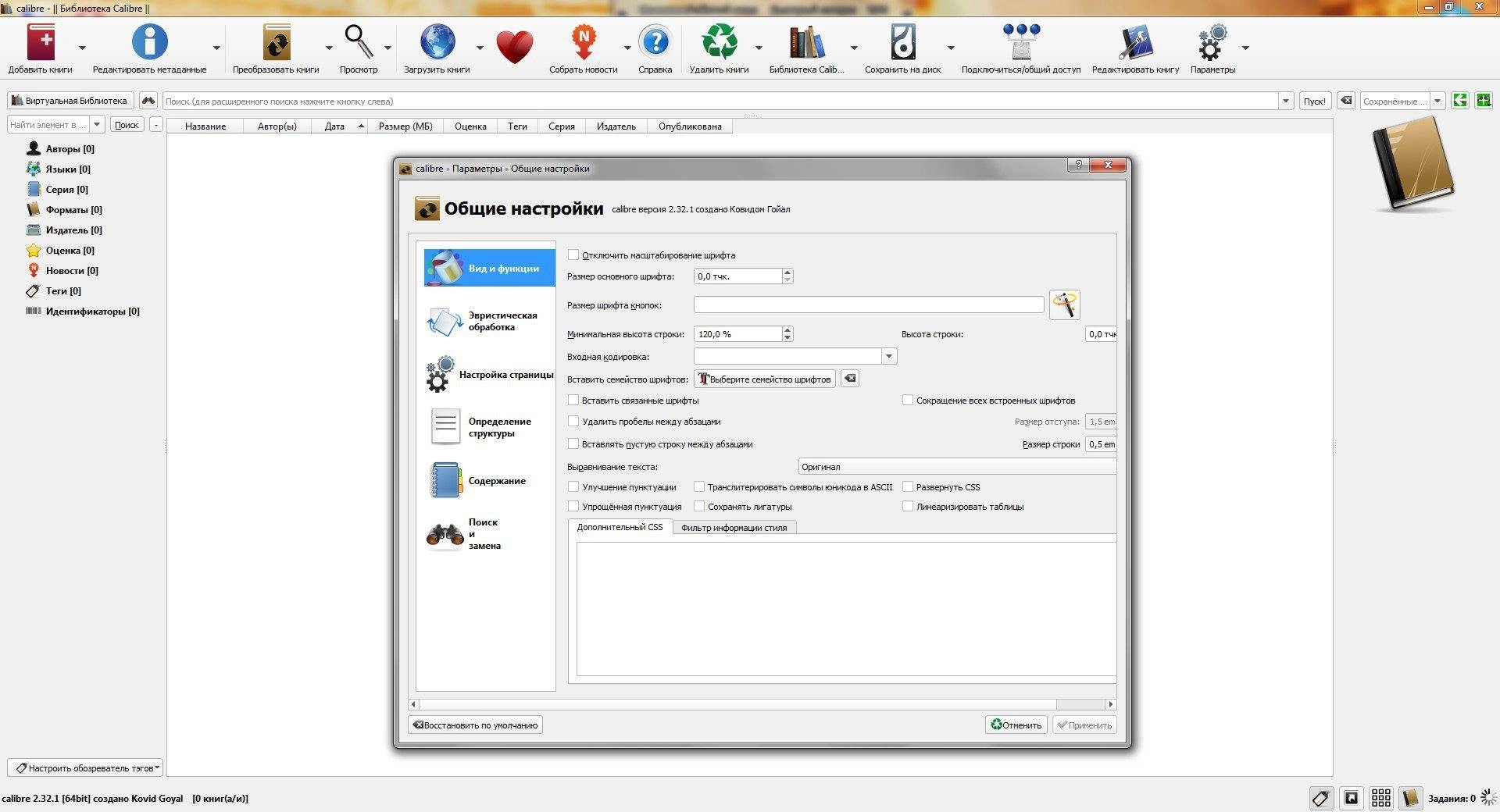The height and width of the screenshot is (812, 1500).
Task: Click the Поиск button in tag browser
Action: click(x=127, y=125)
